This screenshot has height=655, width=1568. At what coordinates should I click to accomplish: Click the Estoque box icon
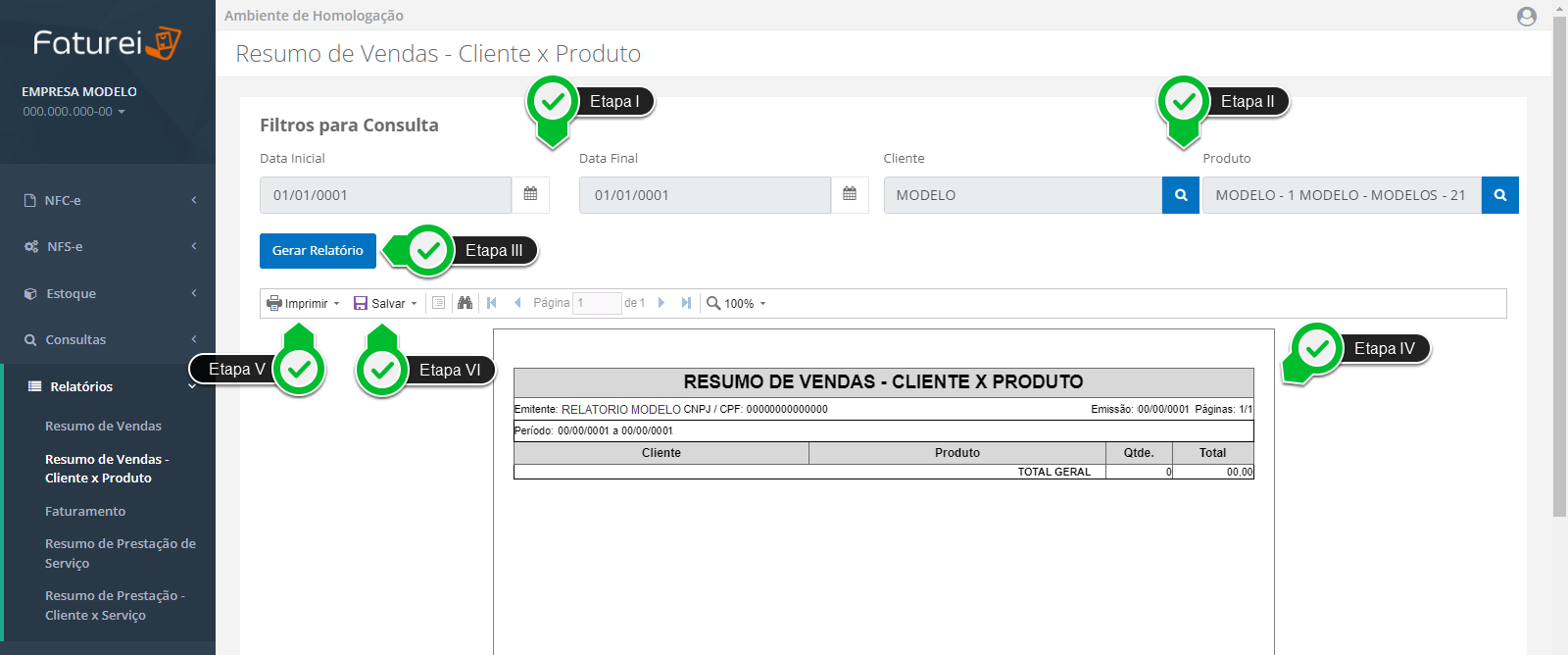pyautogui.click(x=30, y=293)
